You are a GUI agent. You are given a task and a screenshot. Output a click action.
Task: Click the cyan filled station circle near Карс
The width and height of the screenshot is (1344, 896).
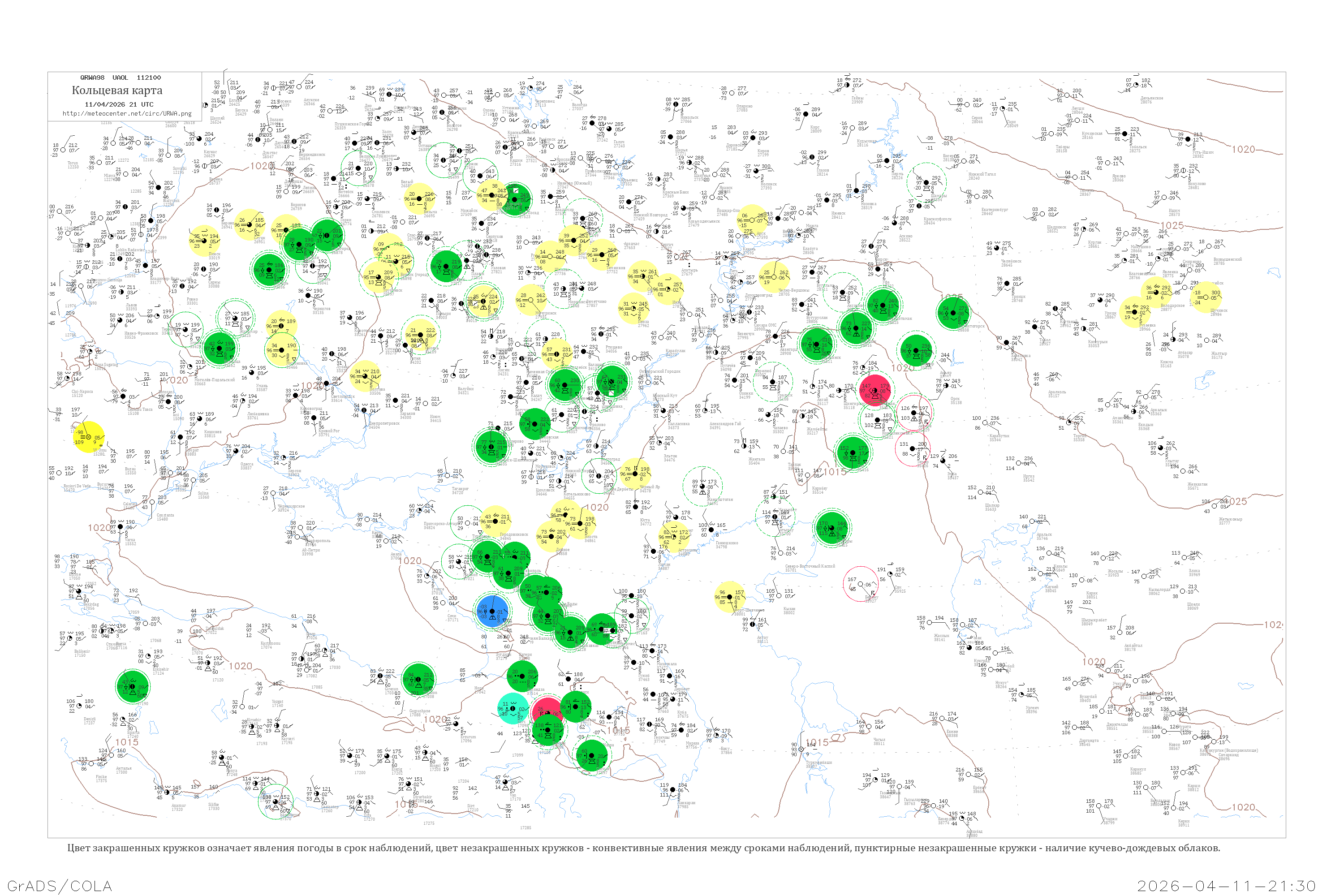(x=513, y=709)
